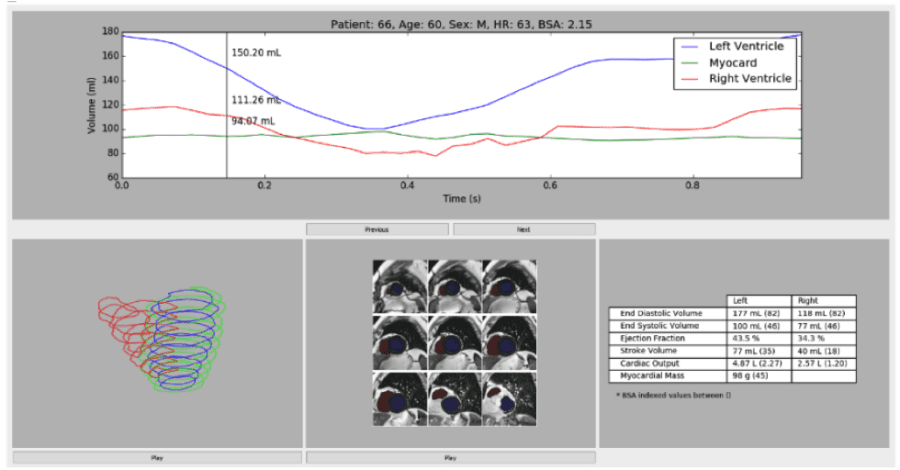Screen dimensions: 900x470
Task: Select the bottom-right MRI slice thumbnail
Action: tap(510, 398)
